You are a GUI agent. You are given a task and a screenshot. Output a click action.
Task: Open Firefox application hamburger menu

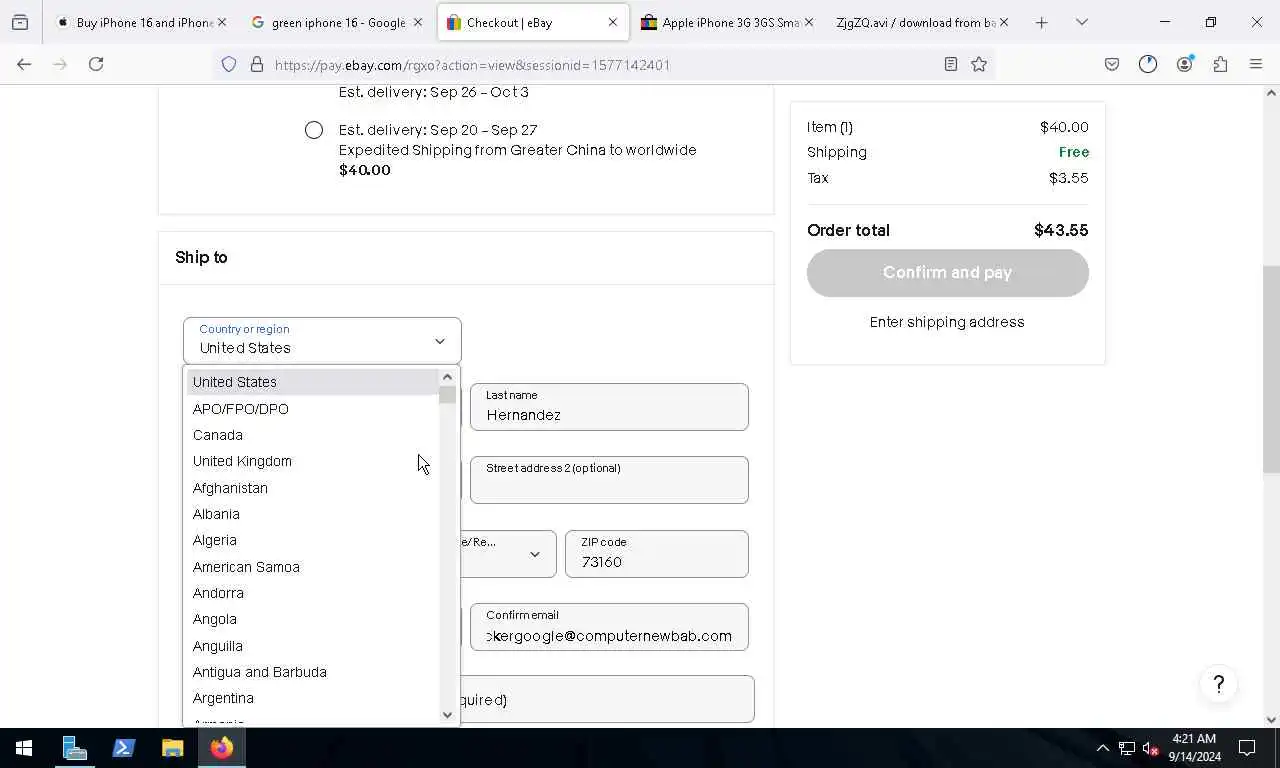click(x=1256, y=64)
